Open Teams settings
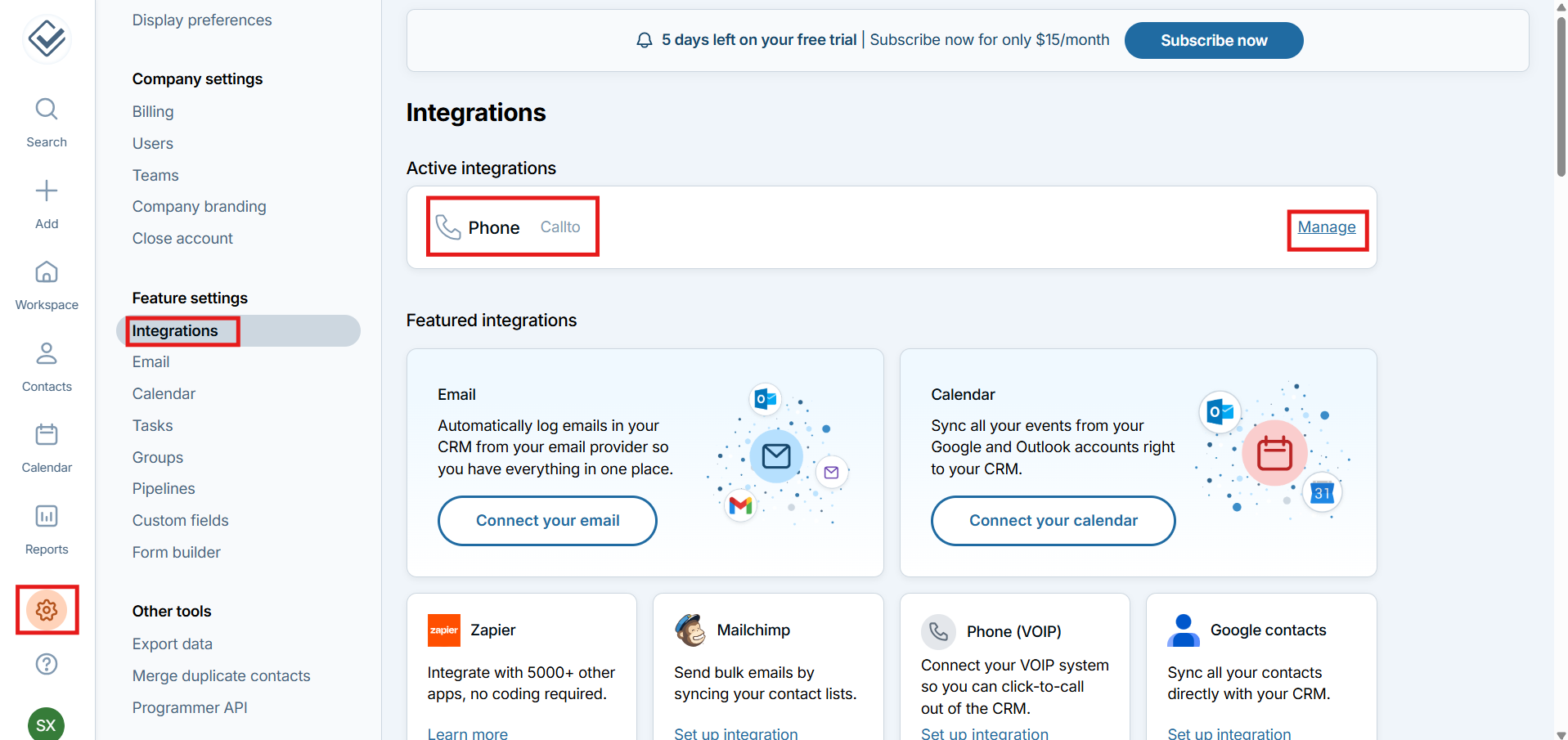The image size is (1568, 740). point(155,175)
